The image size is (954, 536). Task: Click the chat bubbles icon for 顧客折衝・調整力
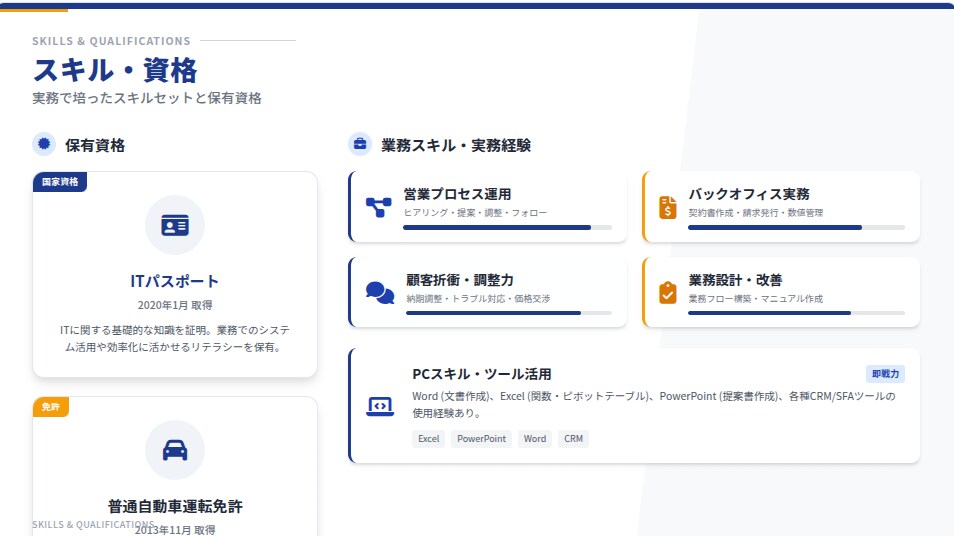click(380, 293)
